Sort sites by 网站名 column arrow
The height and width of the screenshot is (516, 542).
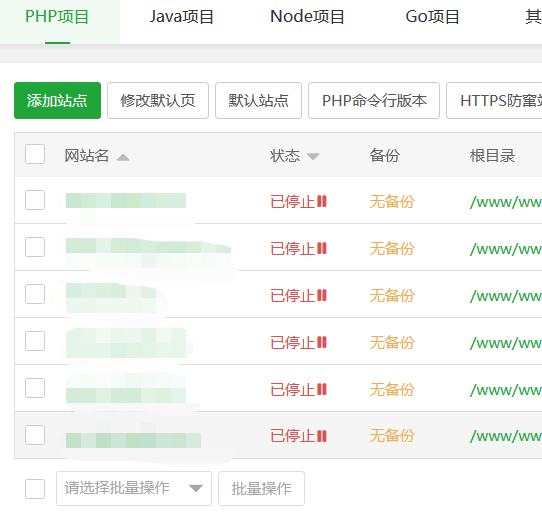pyautogui.click(x=123, y=158)
